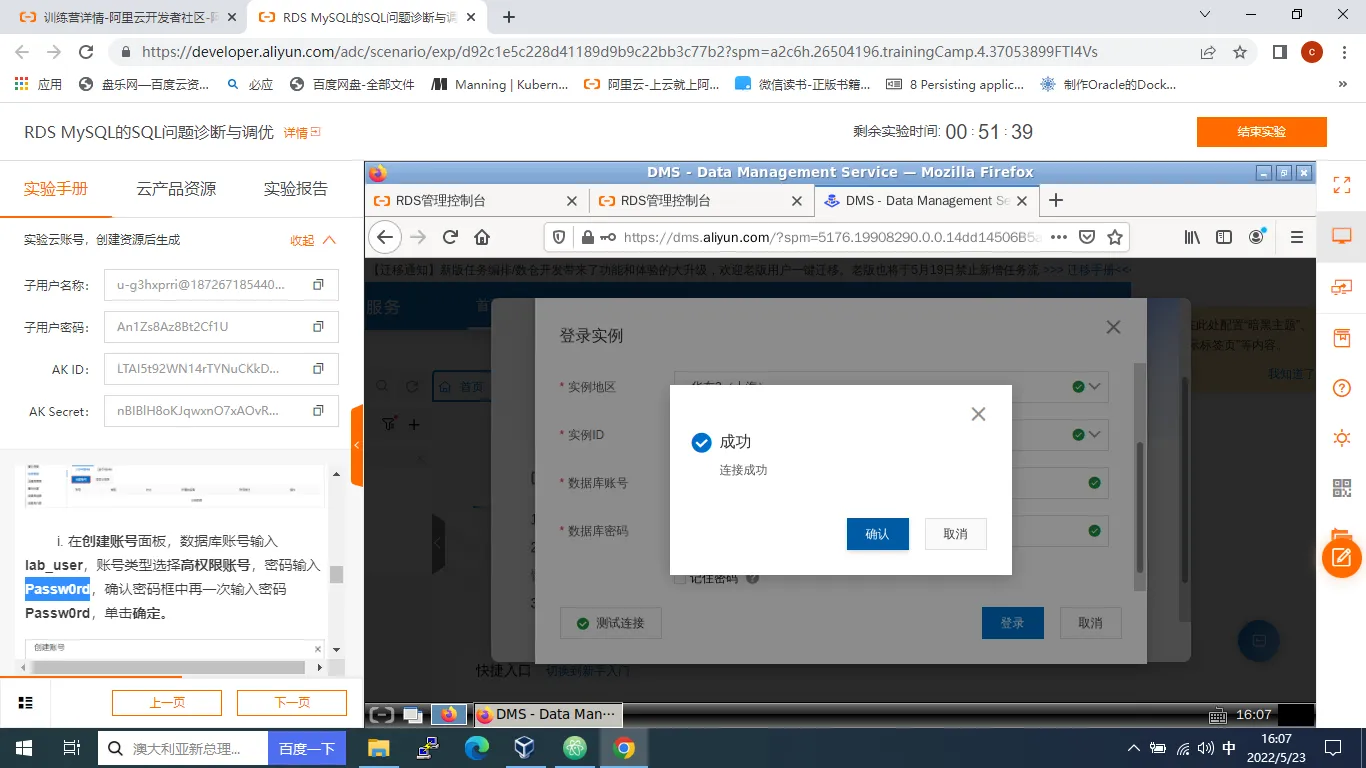Open the 实例地区 dropdown

[892, 387]
